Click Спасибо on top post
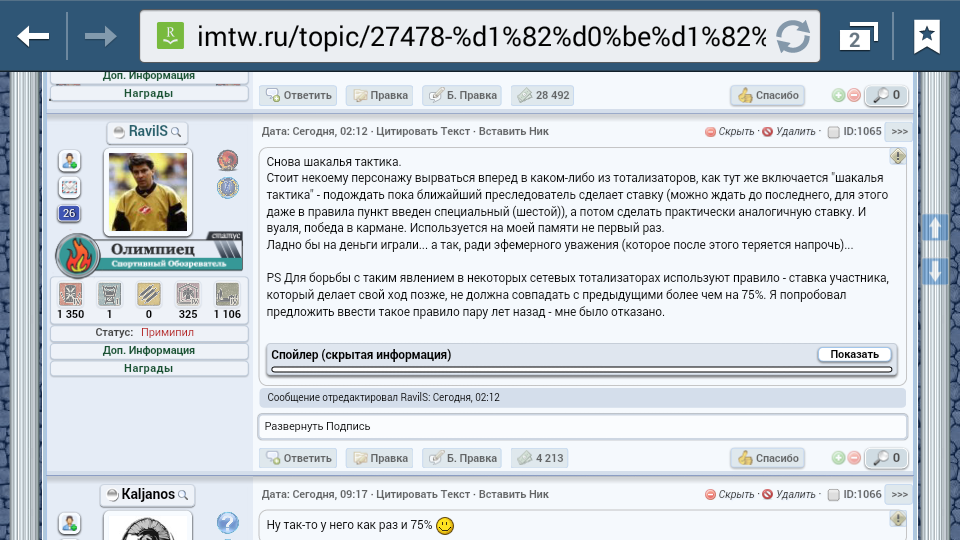960x540 pixels. [768, 95]
